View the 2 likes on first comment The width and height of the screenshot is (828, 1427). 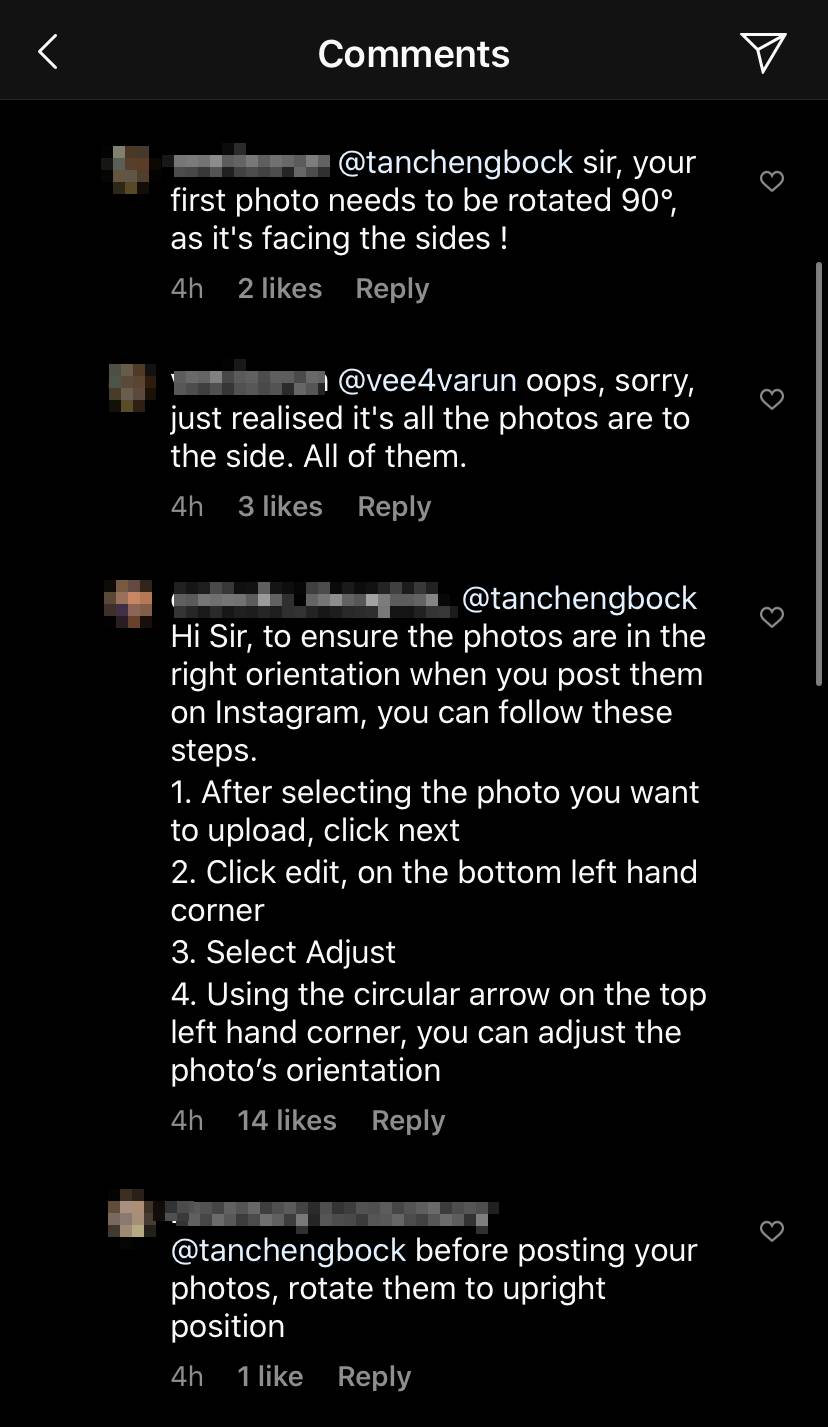coord(280,289)
